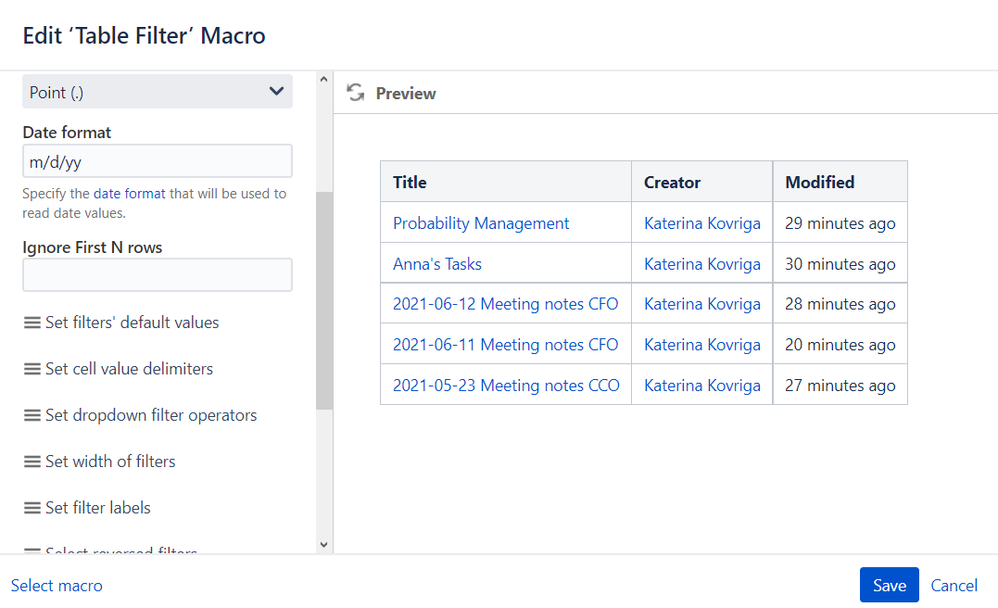998x608 pixels.
Task: Open the date format help link
Action: [130, 194]
